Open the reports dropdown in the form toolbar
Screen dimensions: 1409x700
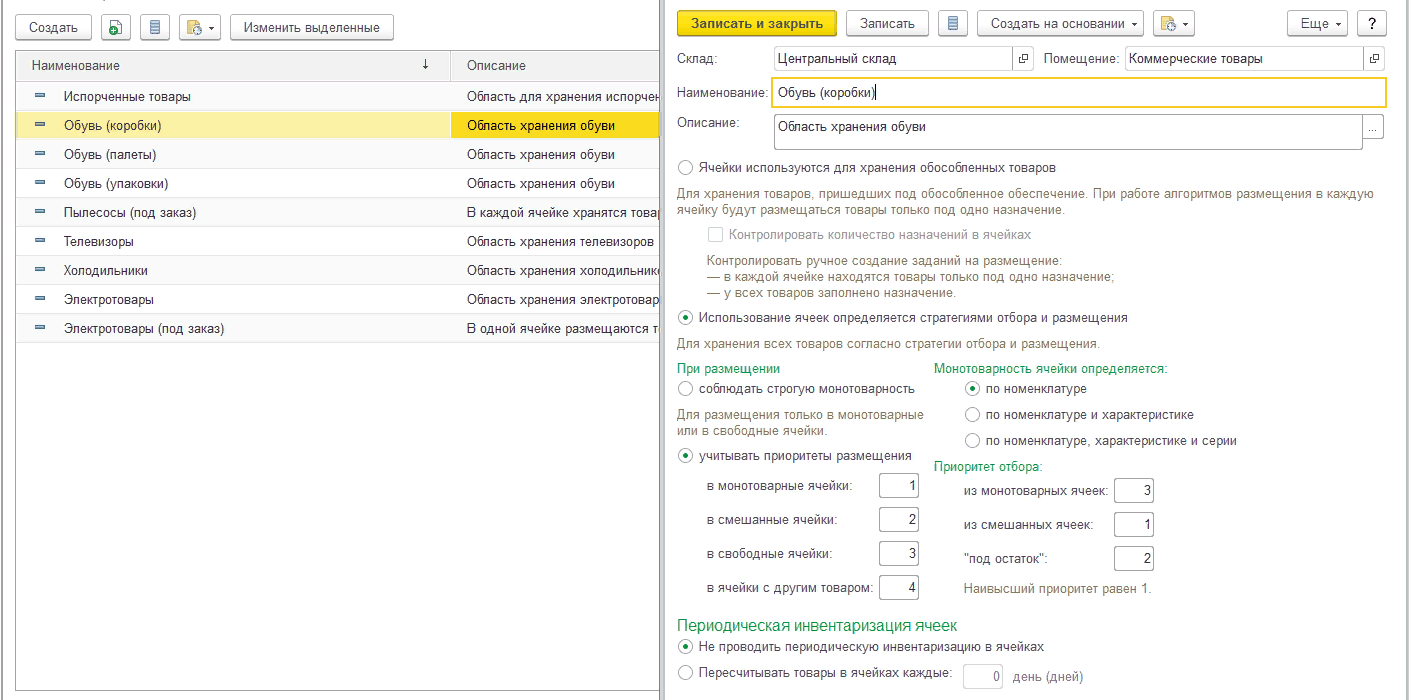[x=1173, y=24]
